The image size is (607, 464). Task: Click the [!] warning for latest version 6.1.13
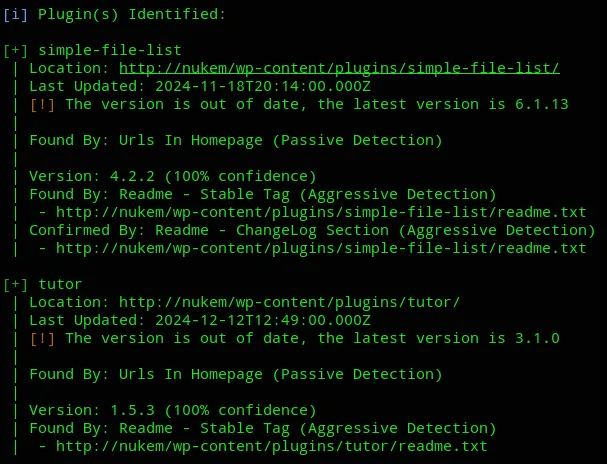[42, 104]
